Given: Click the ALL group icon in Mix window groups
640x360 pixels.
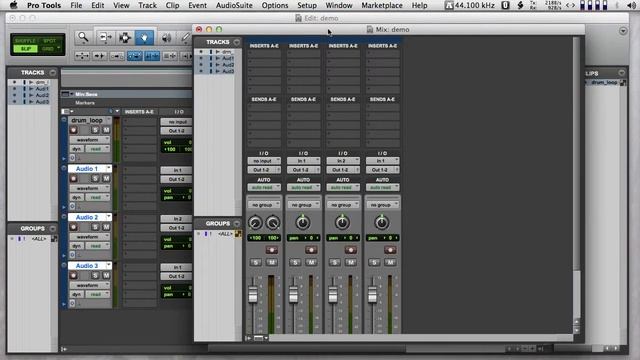Looking at the screenshot, I should pyautogui.click(x=238, y=234).
